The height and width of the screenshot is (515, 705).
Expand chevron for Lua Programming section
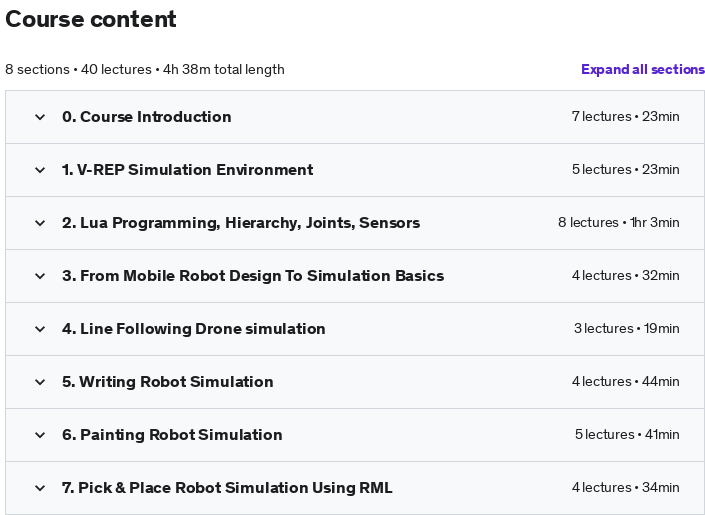[x=40, y=223]
